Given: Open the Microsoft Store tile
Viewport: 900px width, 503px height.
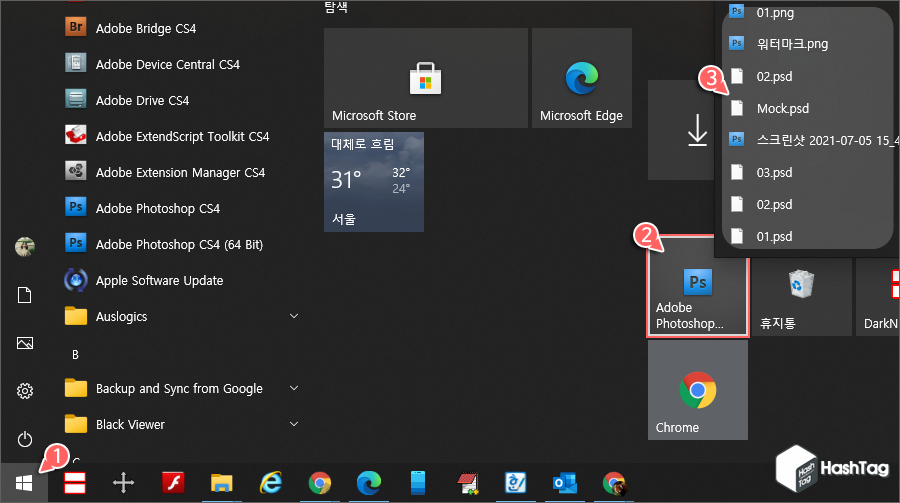Looking at the screenshot, I should click(425, 78).
